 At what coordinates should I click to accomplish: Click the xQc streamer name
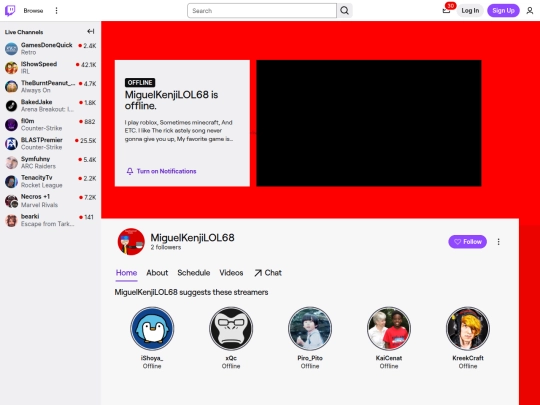[231, 358]
